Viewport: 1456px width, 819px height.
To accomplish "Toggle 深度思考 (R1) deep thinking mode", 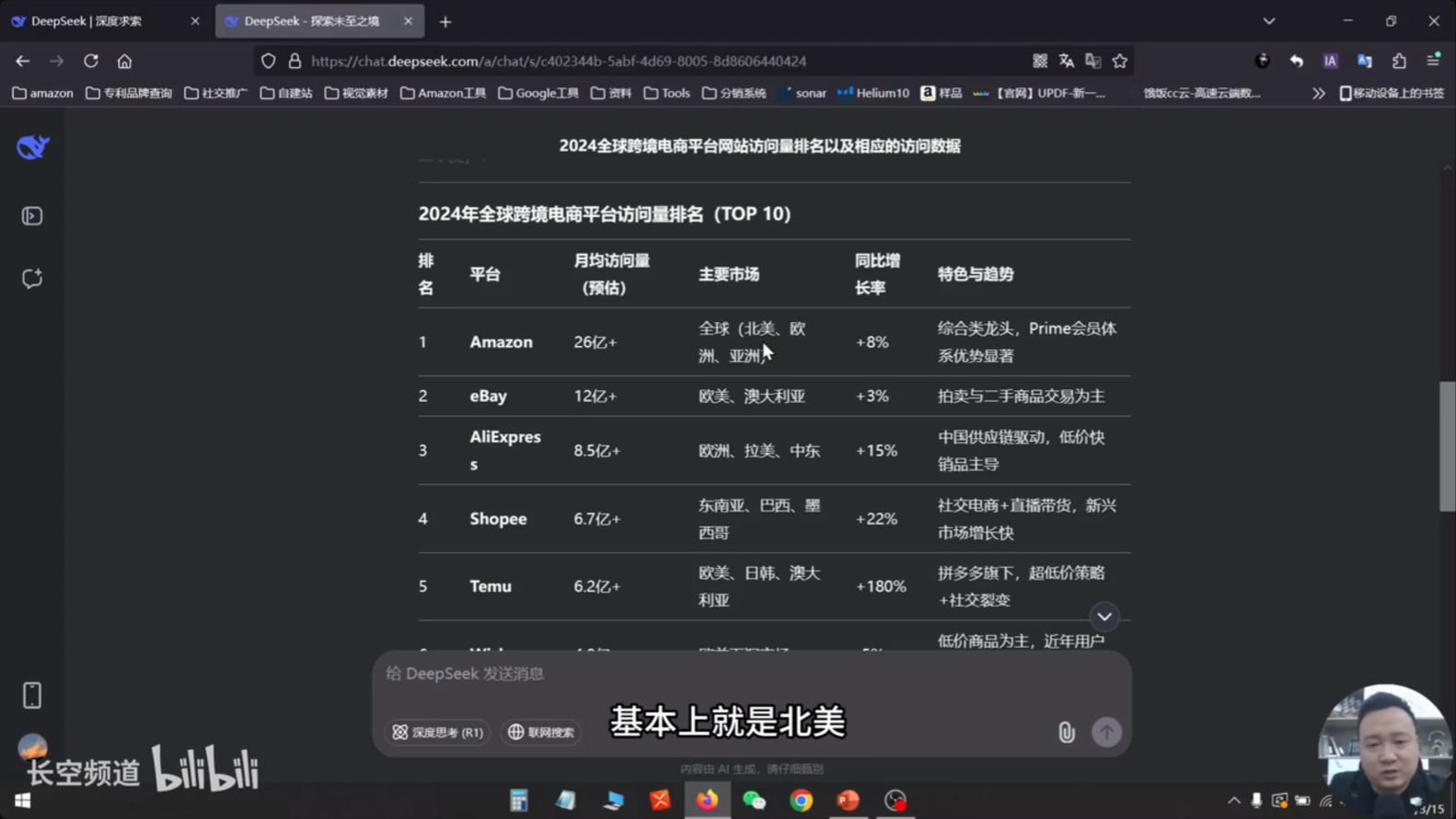I will pos(437,732).
